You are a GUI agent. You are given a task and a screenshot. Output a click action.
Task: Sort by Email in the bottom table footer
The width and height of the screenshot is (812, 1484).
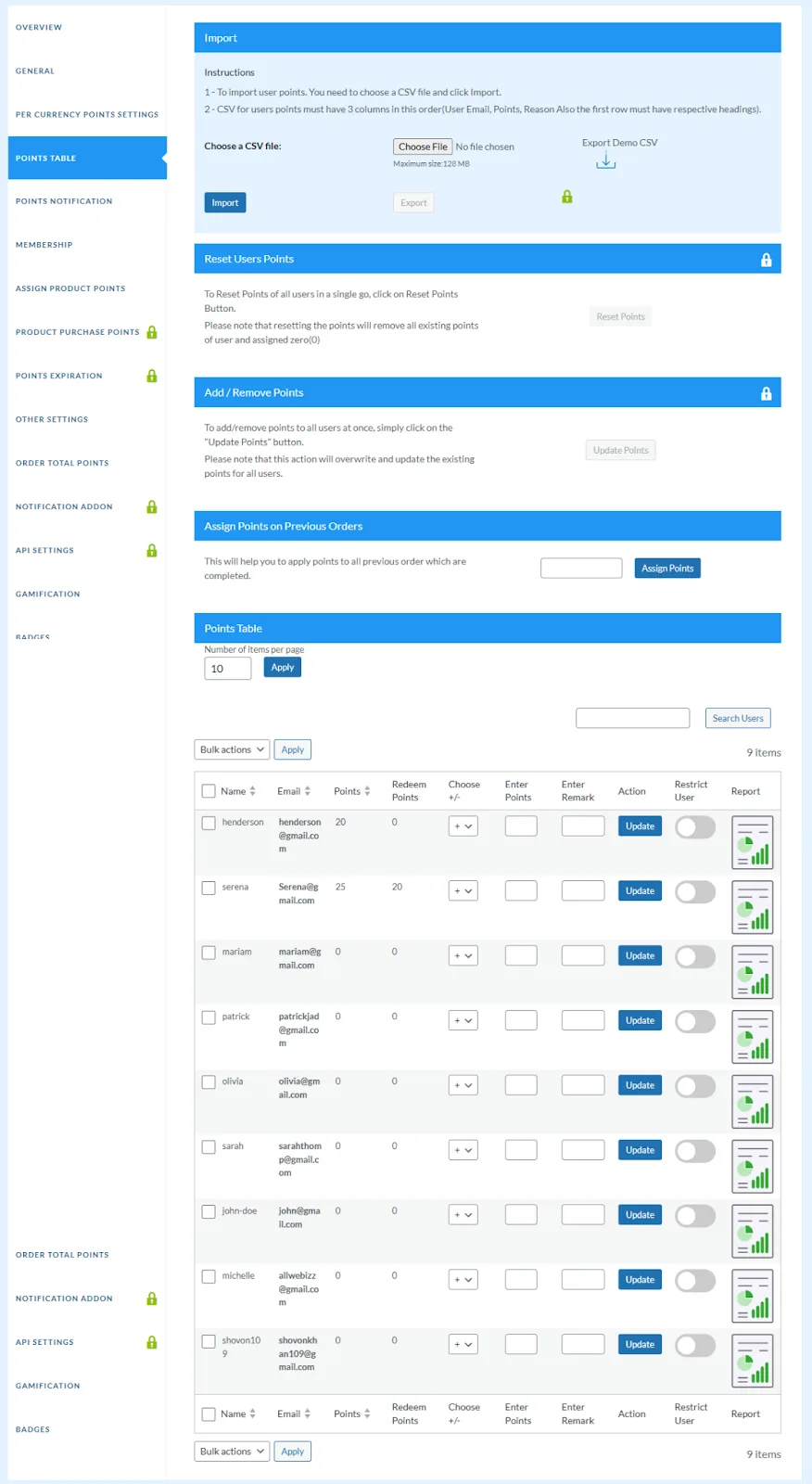pos(294,1414)
